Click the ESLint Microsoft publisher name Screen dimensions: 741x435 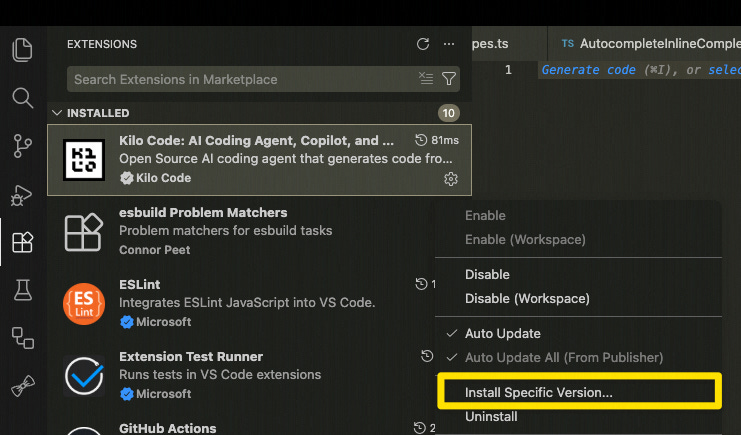click(164, 322)
